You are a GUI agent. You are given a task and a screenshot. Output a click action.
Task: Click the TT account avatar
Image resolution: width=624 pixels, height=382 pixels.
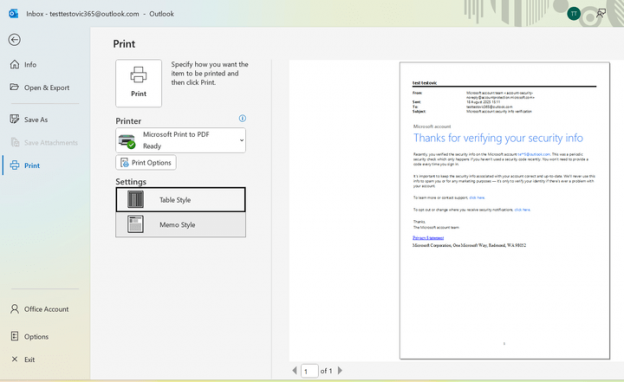[573, 14]
